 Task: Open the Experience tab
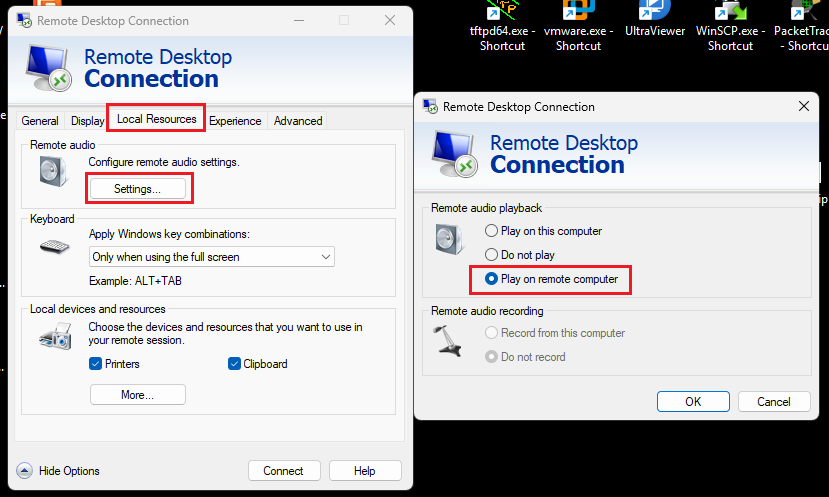(x=235, y=121)
